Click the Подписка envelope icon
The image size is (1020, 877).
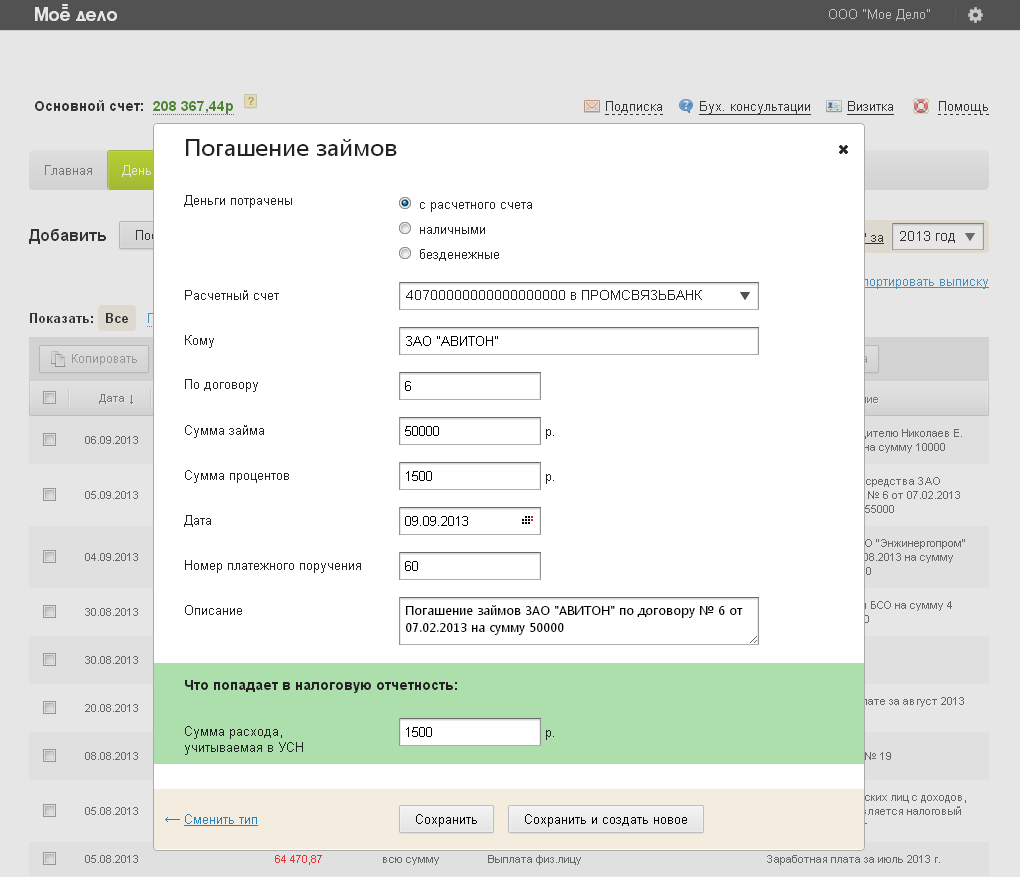pyautogui.click(x=592, y=106)
